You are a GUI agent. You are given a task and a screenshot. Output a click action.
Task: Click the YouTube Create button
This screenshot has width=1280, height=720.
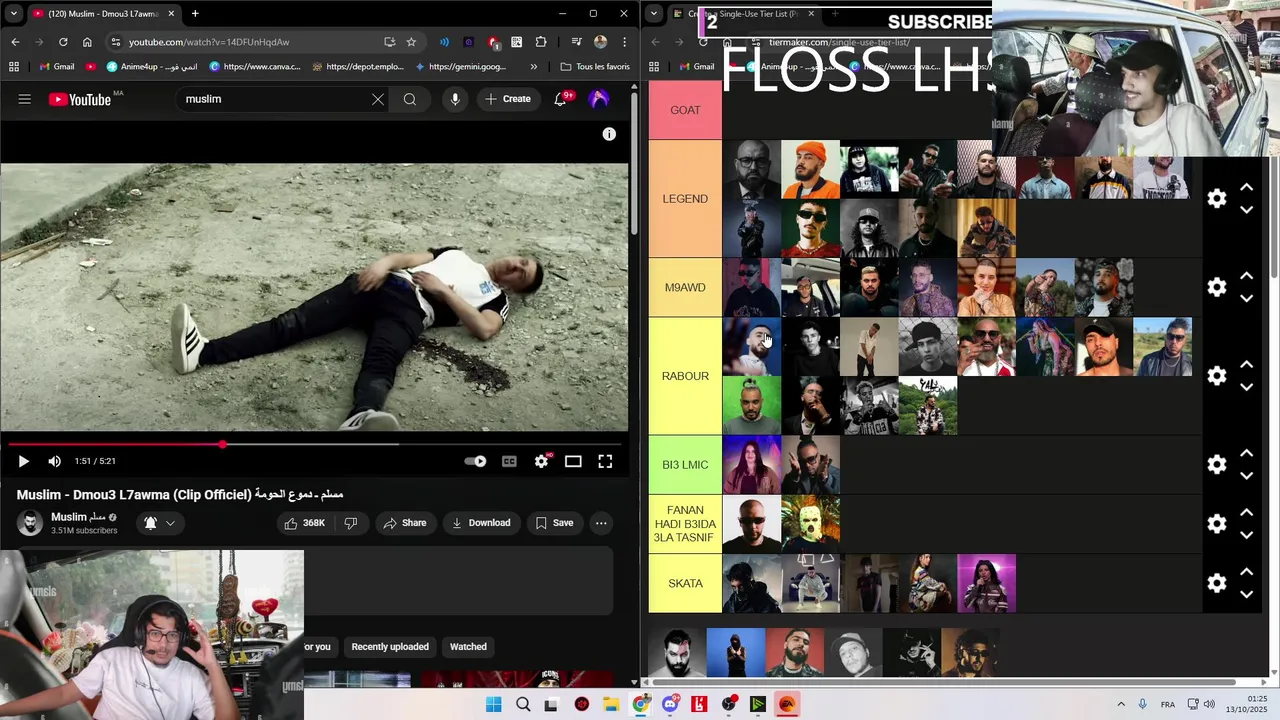click(508, 99)
